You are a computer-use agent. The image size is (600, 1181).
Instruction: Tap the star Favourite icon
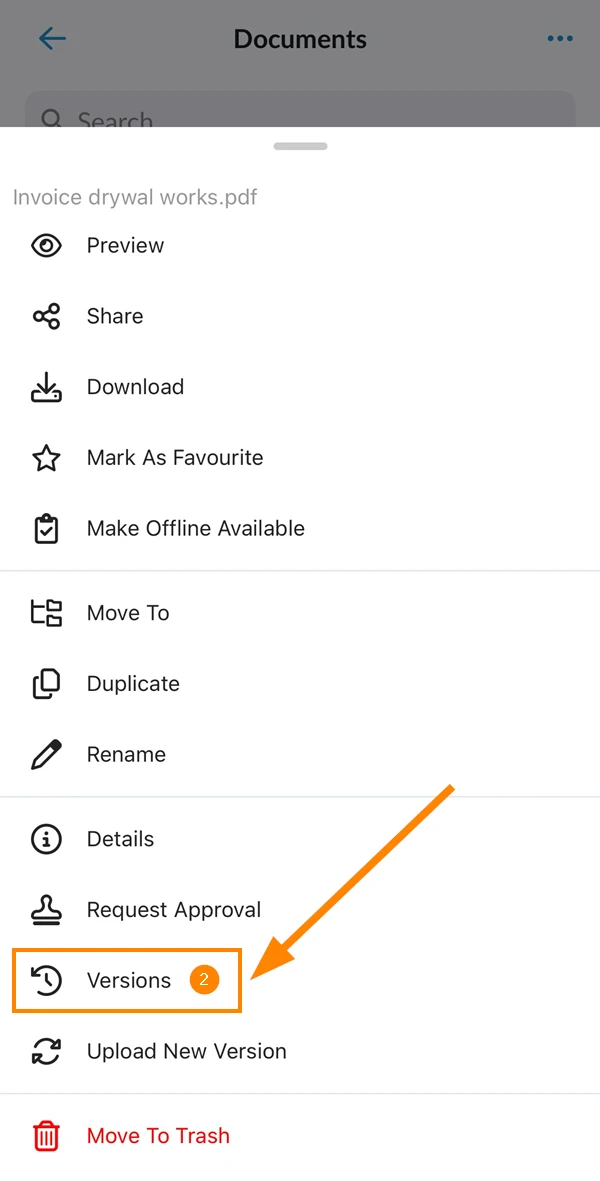coord(47,458)
